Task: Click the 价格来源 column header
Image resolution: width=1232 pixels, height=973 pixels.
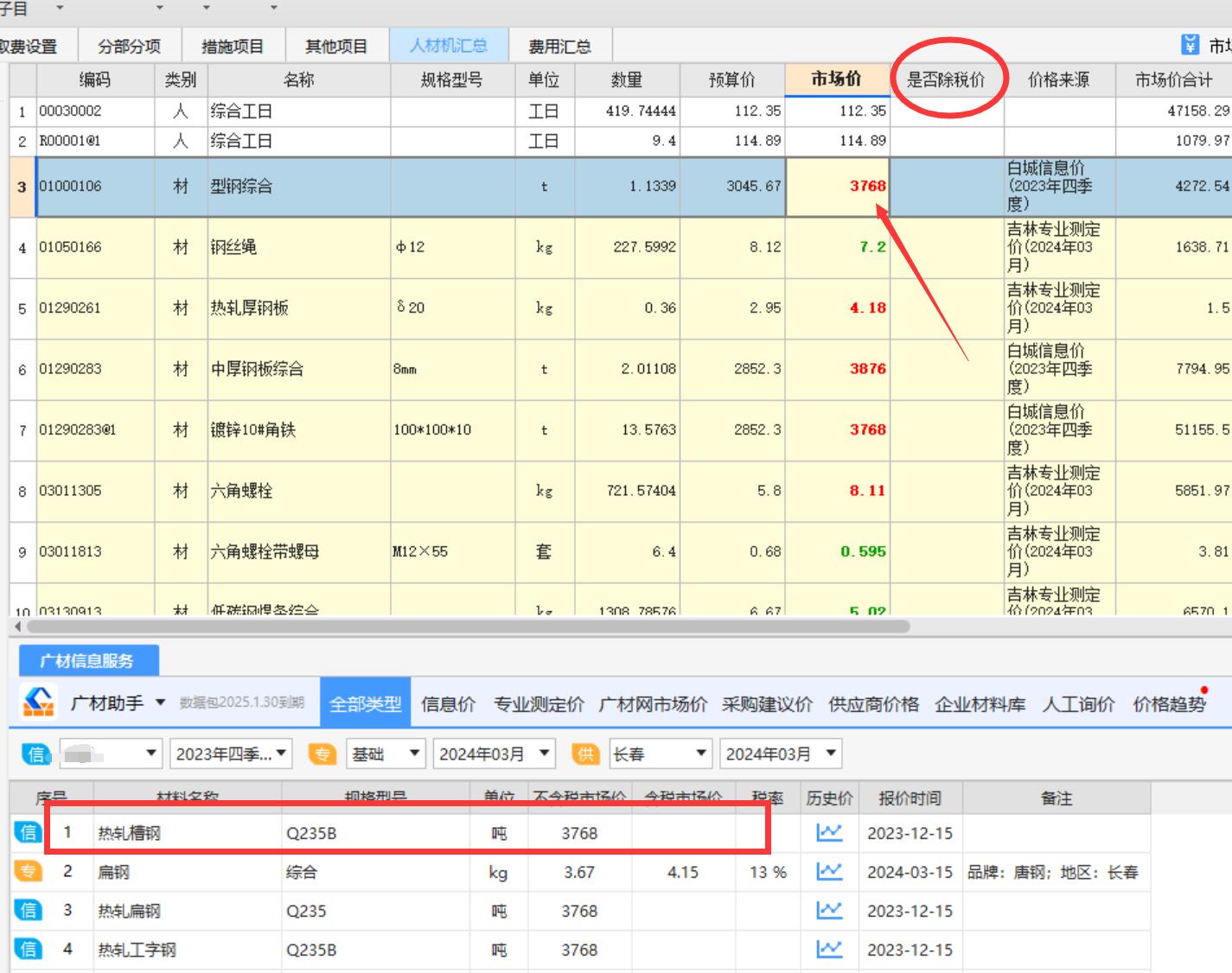Action: tap(1059, 80)
